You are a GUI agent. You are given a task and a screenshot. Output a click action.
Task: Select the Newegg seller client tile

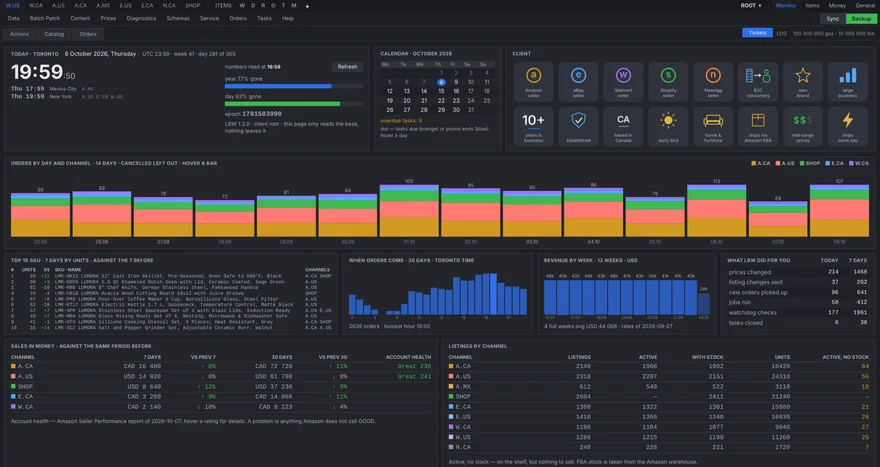coord(713,82)
